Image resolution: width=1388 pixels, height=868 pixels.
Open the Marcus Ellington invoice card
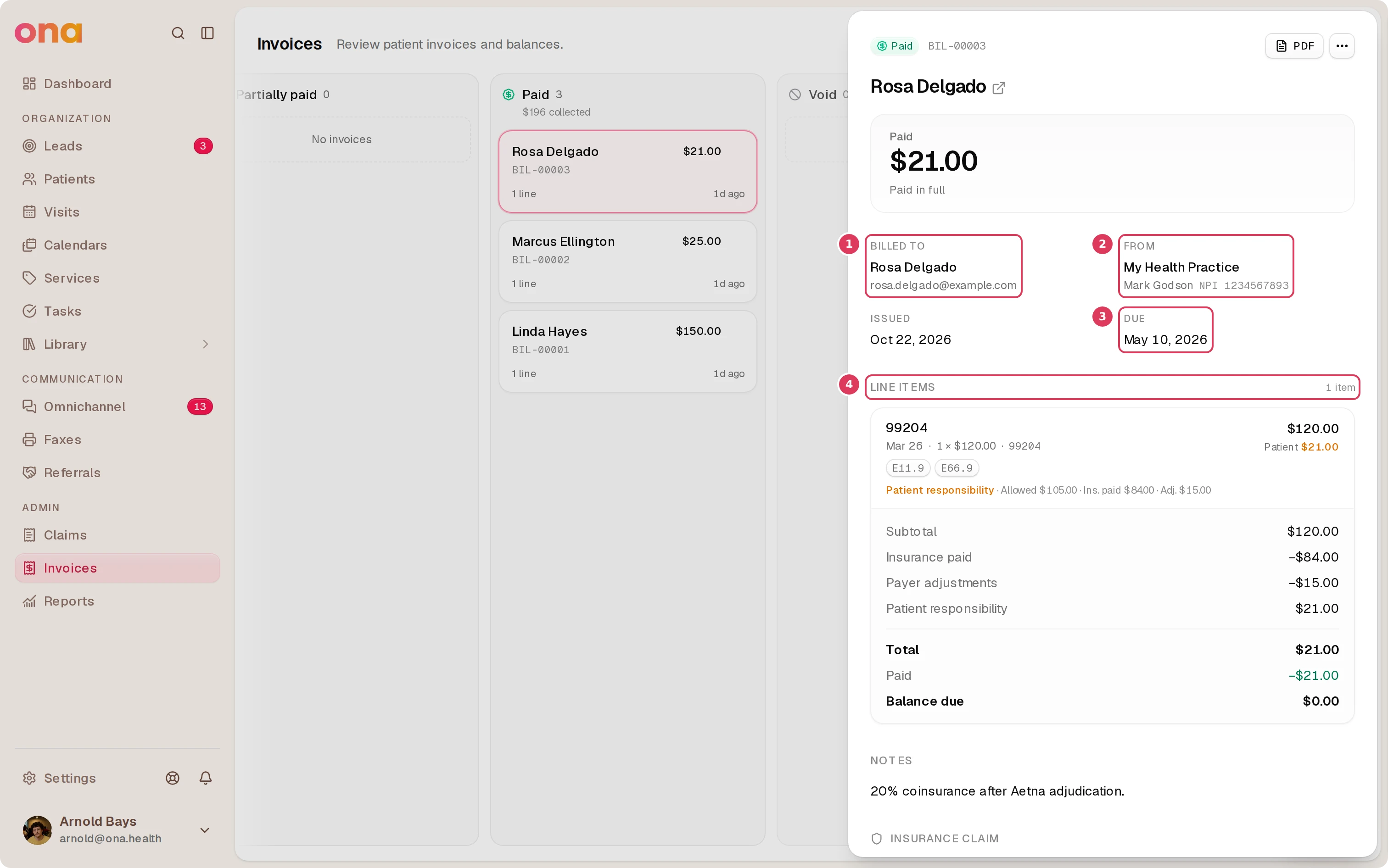(627, 262)
